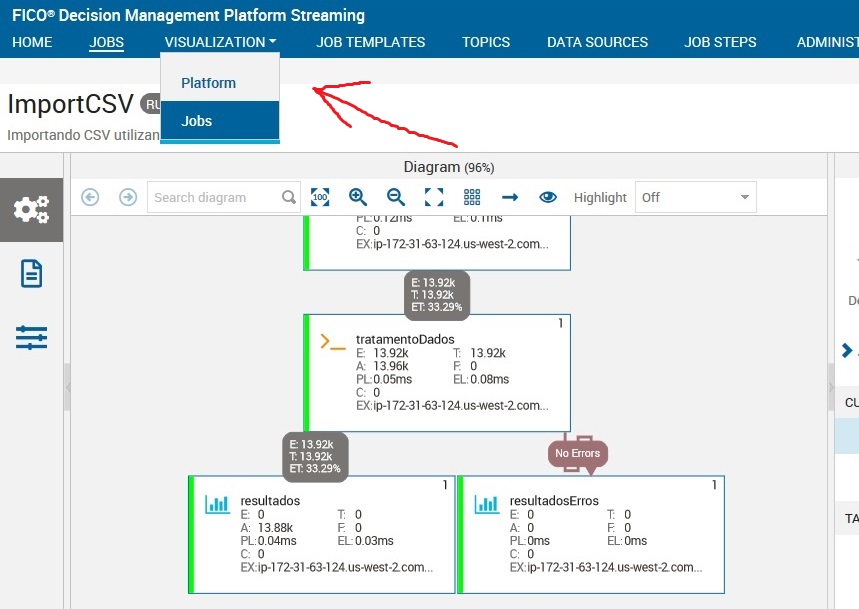Click the zoom in magnifier icon
The image size is (859, 609).
pos(358,197)
